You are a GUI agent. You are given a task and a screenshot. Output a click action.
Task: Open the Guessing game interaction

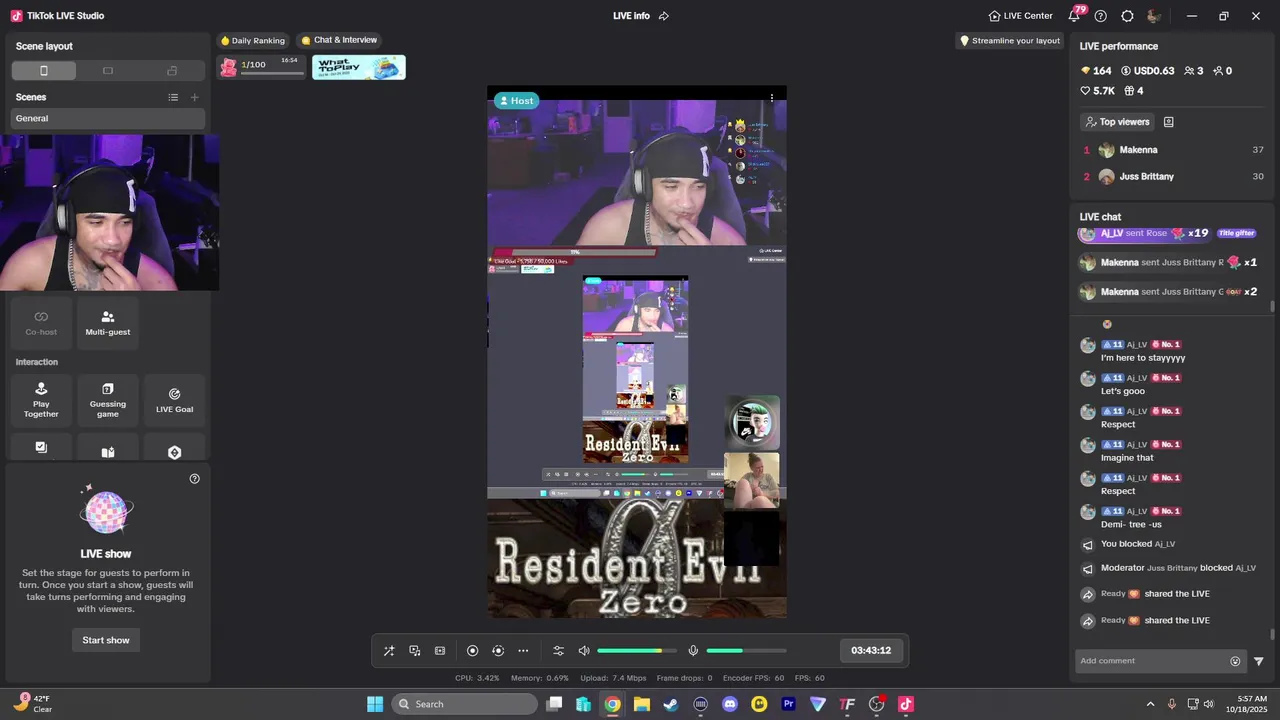(108, 400)
